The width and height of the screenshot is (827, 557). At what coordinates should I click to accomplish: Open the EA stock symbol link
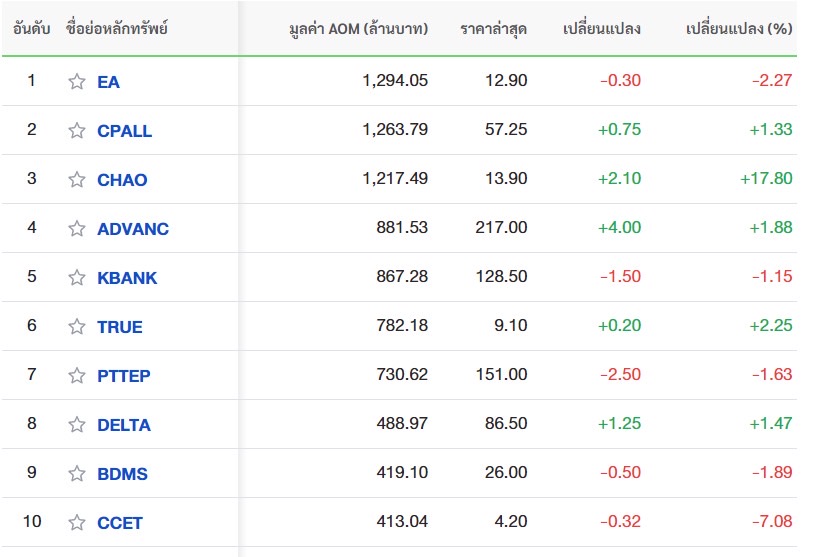[108, 82]
